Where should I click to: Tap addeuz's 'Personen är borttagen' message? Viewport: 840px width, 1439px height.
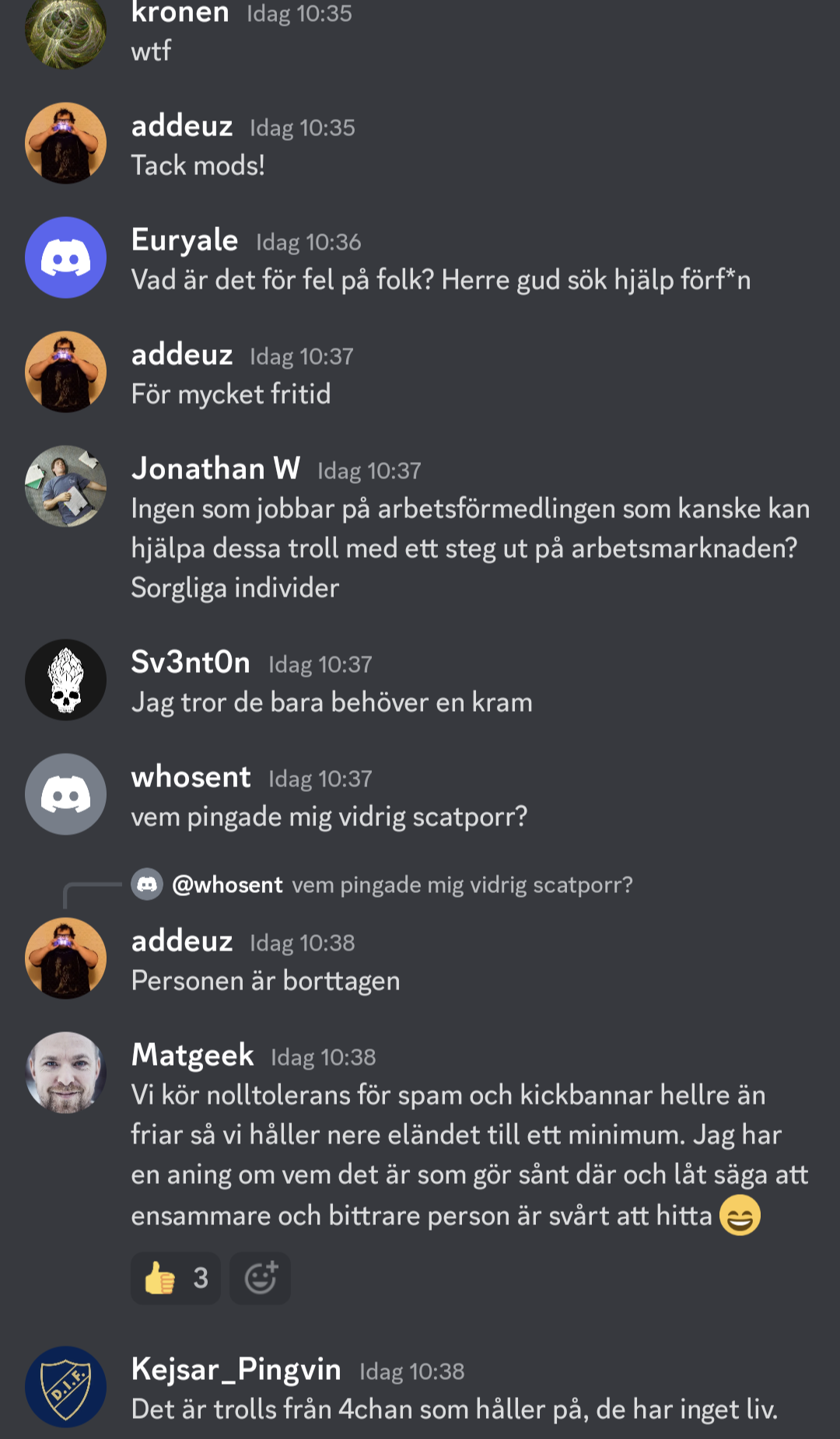click(x=266, y=981)
